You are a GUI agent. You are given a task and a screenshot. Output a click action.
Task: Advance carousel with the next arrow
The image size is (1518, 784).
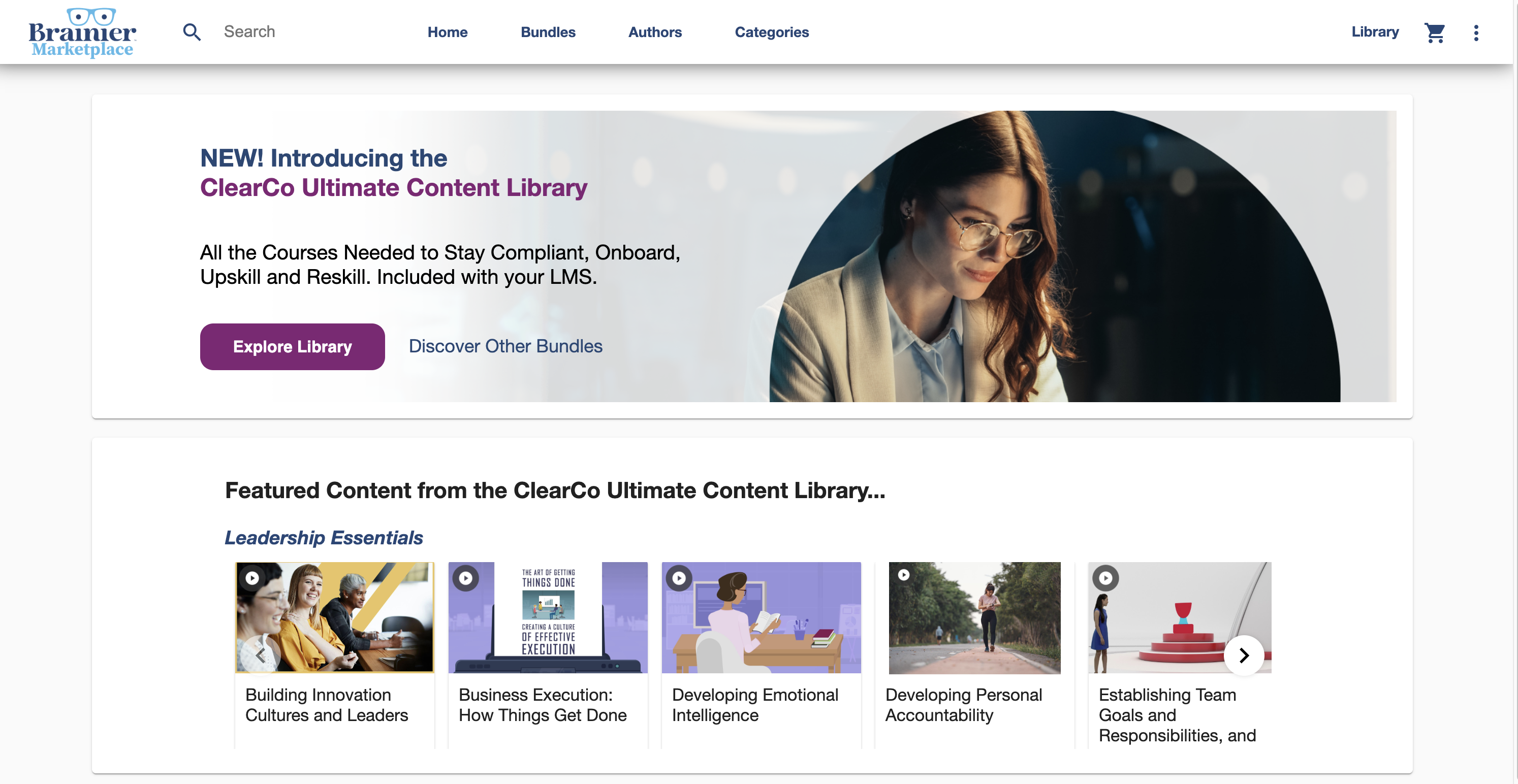(1243, 655)
